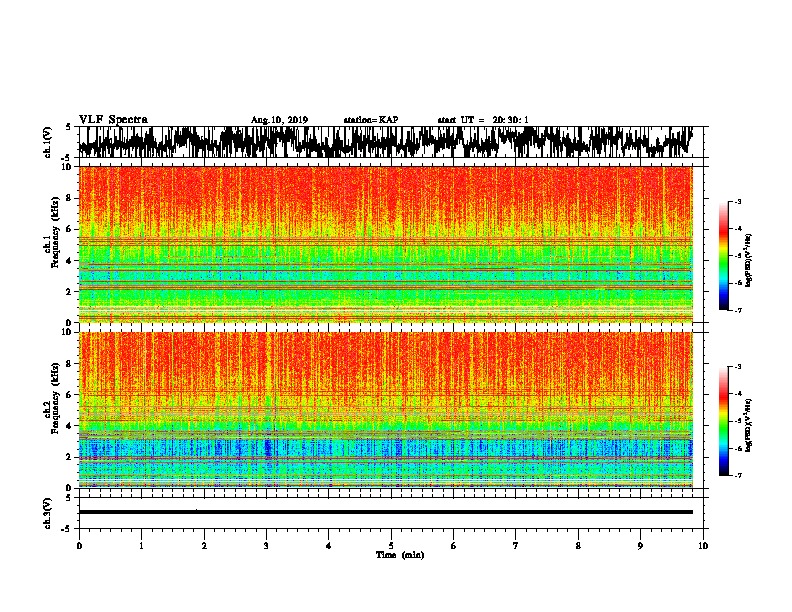Click the ch.3 flat voltage trace

click(385, 512)
